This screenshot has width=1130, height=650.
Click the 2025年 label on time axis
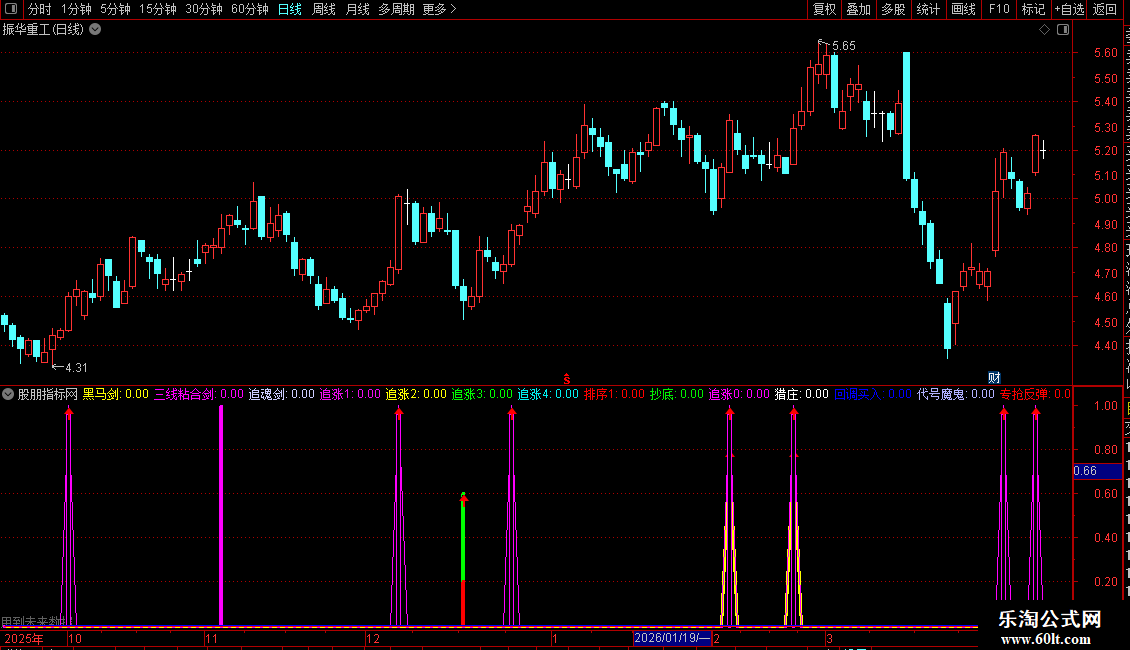[x=24, y=638]
